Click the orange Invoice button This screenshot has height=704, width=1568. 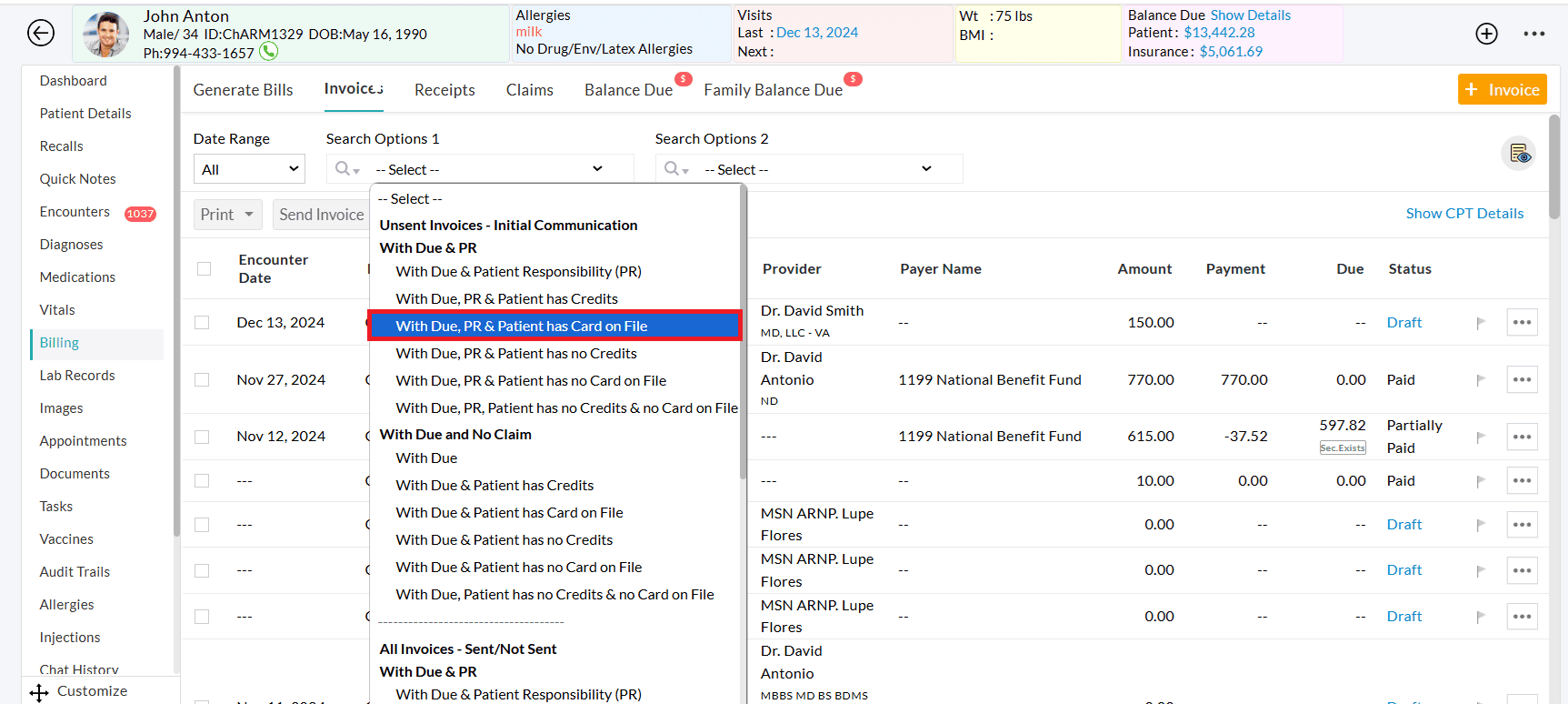click(x=1502, y=90)
